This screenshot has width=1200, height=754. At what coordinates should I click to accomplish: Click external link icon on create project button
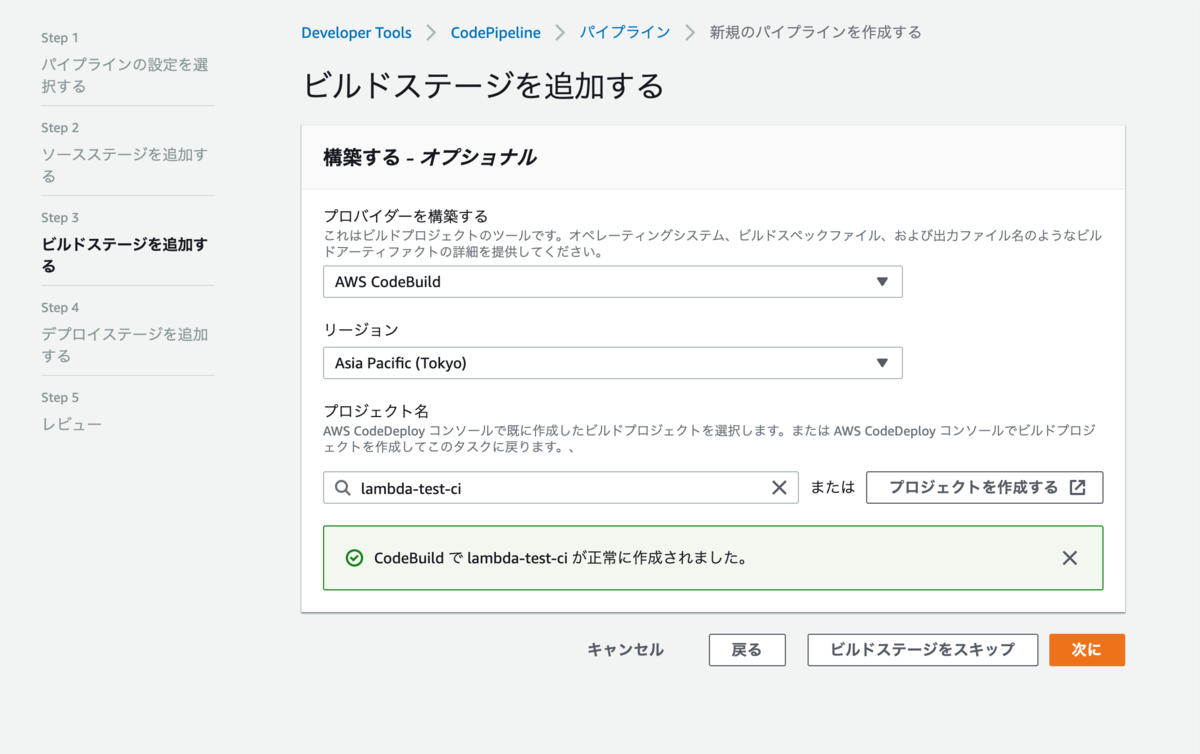tap(1077, 487)
